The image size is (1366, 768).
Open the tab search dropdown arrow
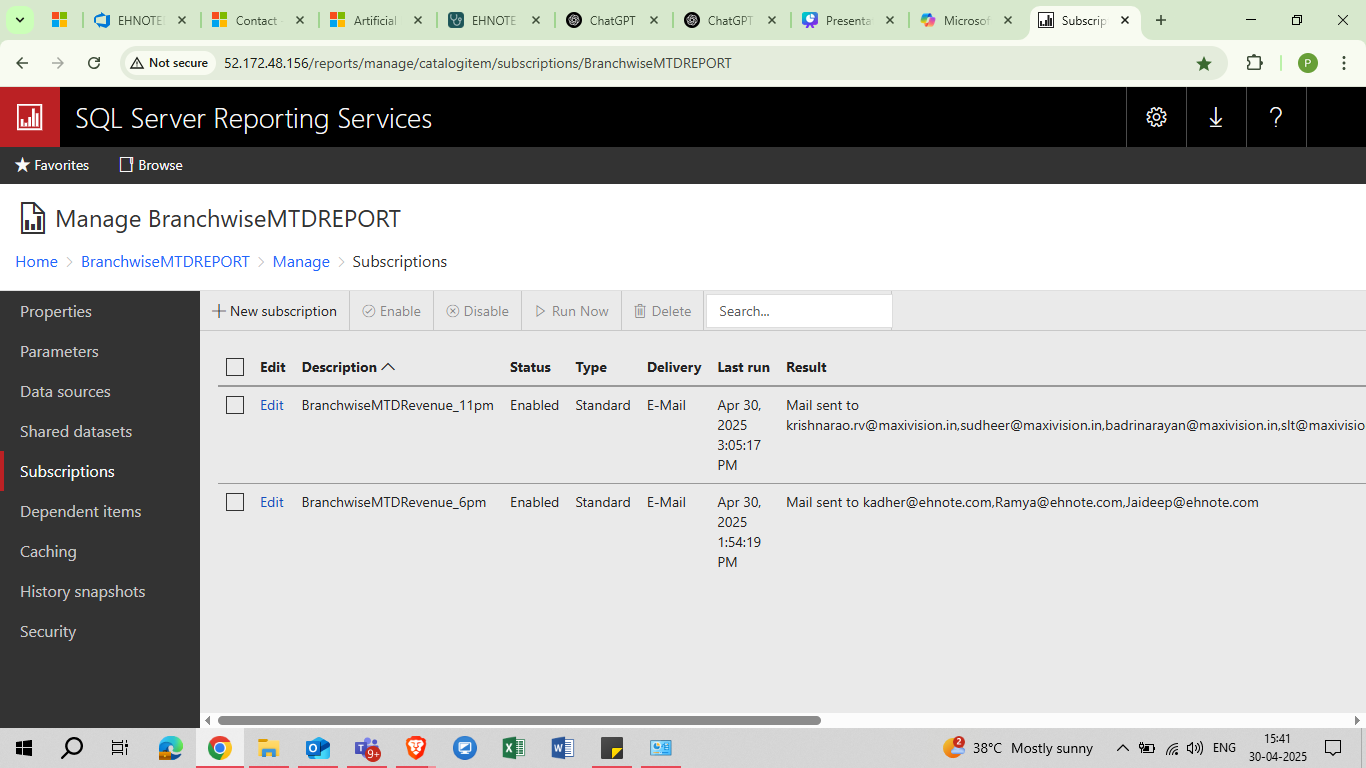(19, 20)
